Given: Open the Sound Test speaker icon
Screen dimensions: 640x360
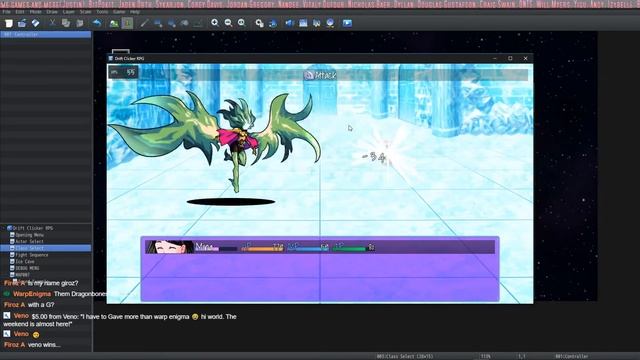Looking at the screenshot, I should (289, 23).
